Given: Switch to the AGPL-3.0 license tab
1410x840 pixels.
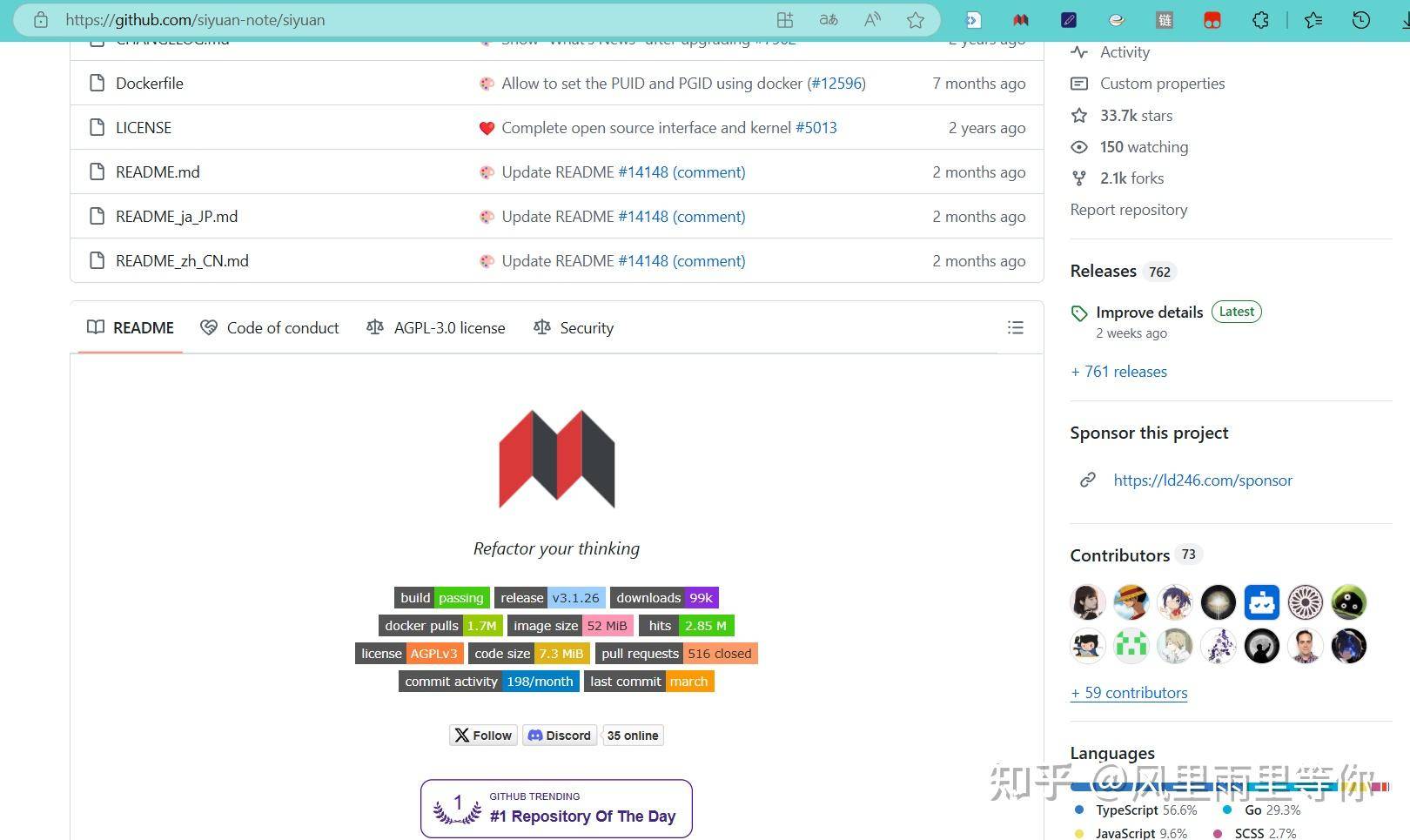Looking at the screenshot, I should 436,327.
